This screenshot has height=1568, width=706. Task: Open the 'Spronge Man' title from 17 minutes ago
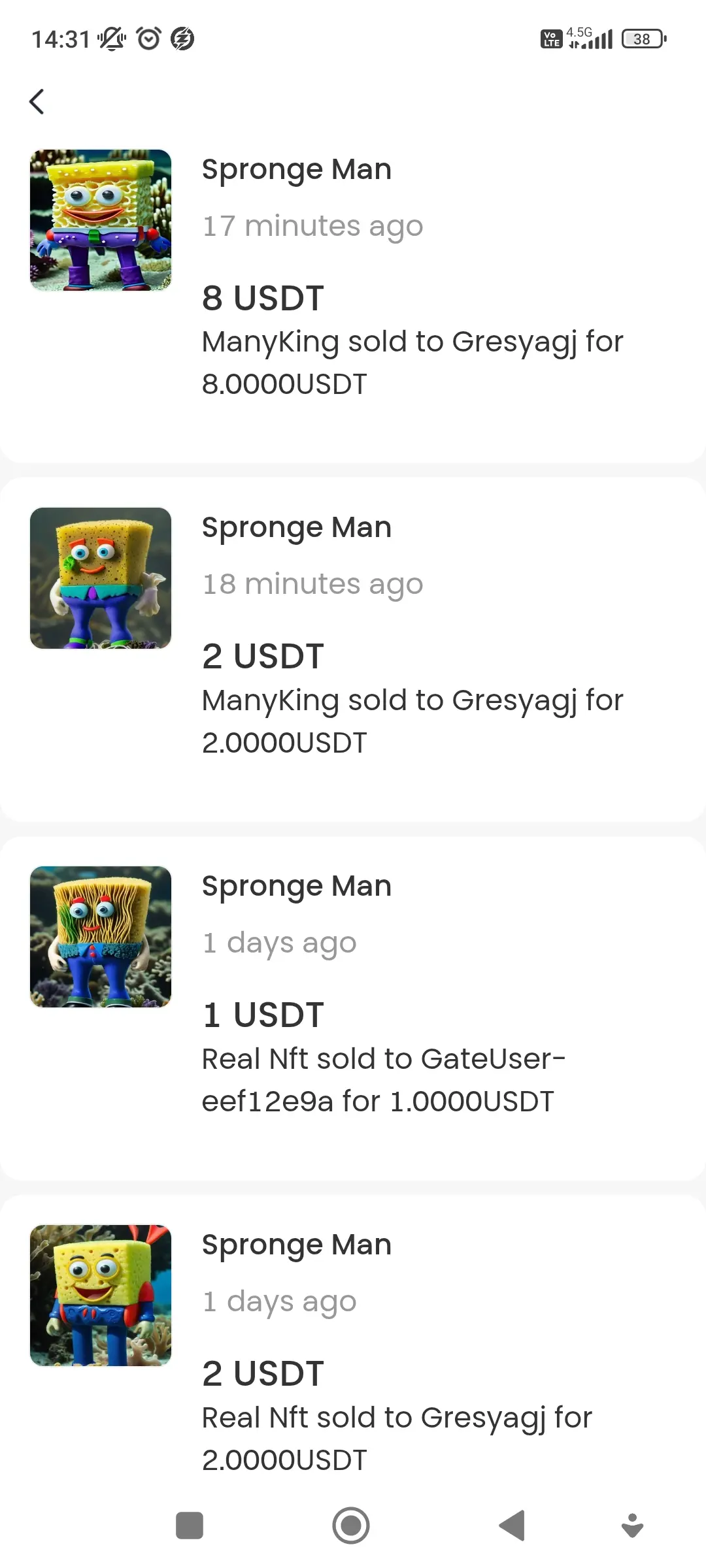click(297, 169)
